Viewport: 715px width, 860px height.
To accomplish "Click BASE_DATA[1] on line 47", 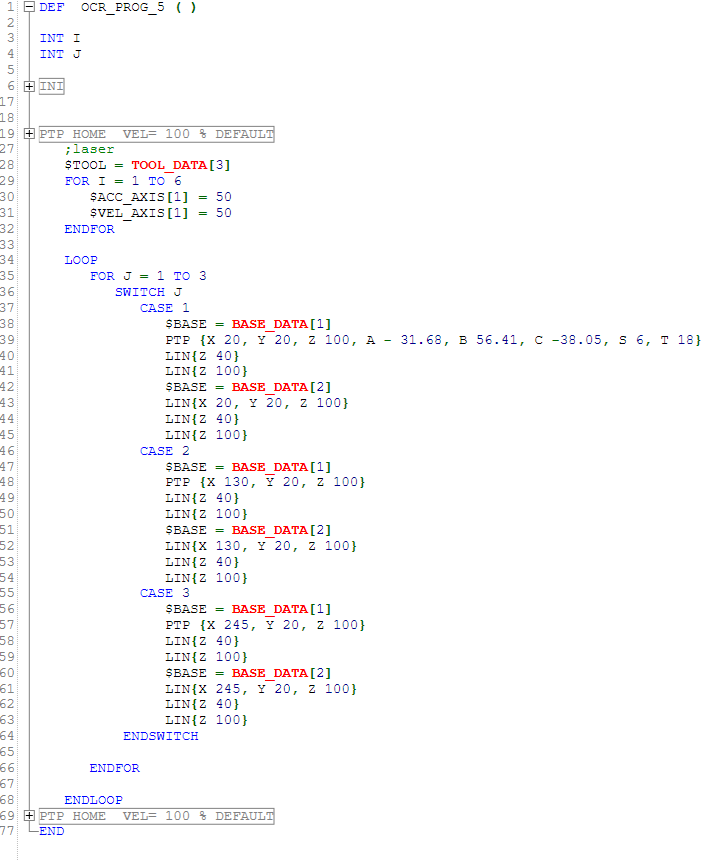I will pyautogui.click(x=281, y=467).
